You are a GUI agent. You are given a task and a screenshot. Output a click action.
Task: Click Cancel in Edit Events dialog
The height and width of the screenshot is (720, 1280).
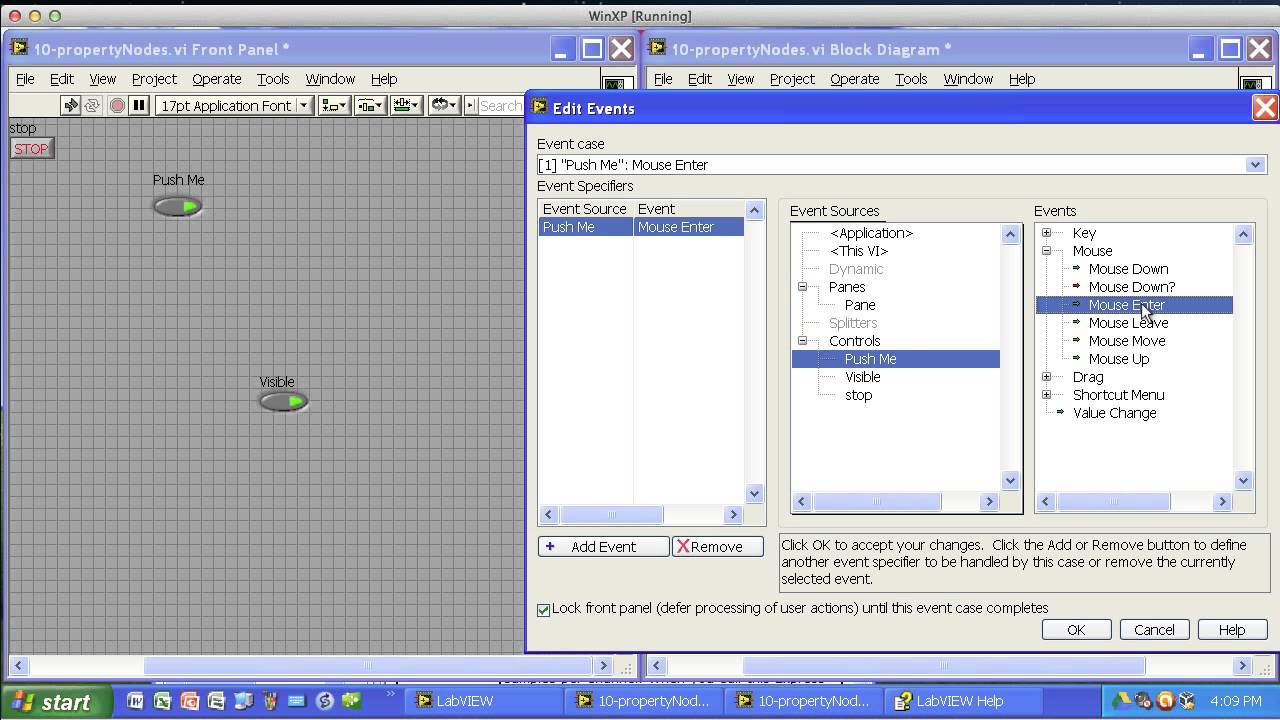coord(1154,630)
